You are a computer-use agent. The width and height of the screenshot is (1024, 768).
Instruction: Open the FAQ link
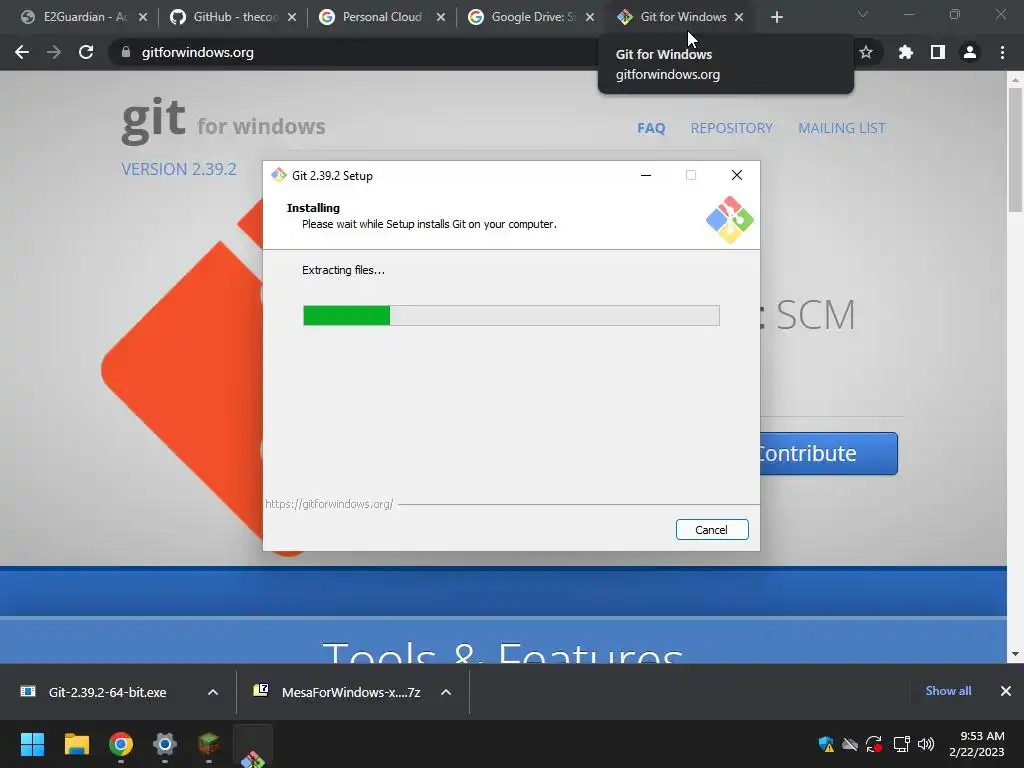[651, 128]
